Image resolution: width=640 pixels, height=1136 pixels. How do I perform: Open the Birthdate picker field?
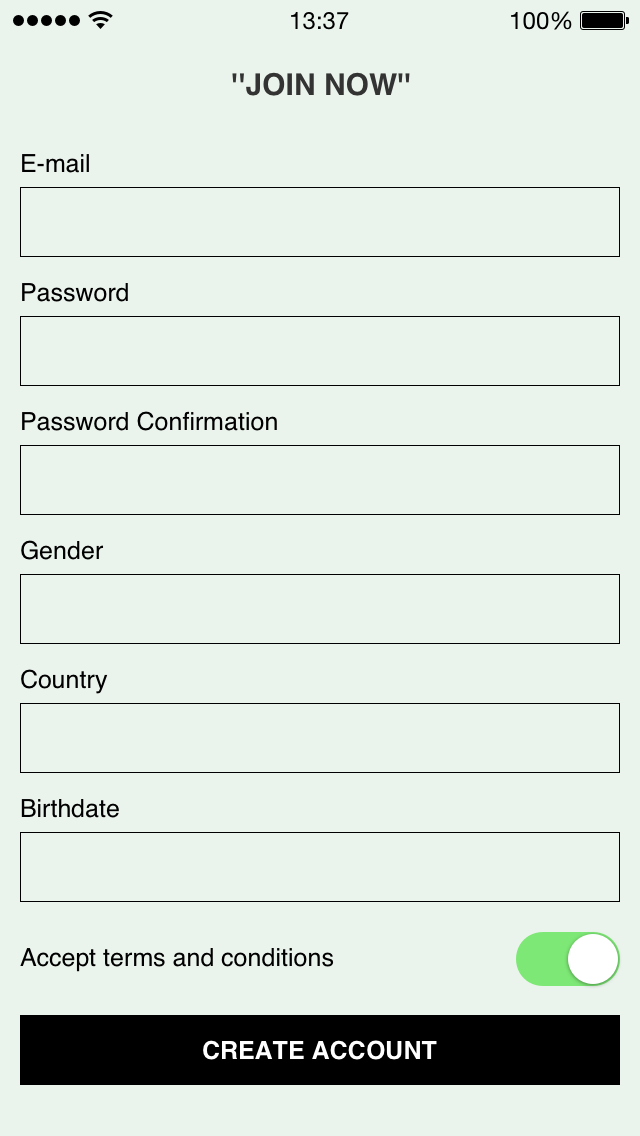pyautogui.click(x=320, y=867)
